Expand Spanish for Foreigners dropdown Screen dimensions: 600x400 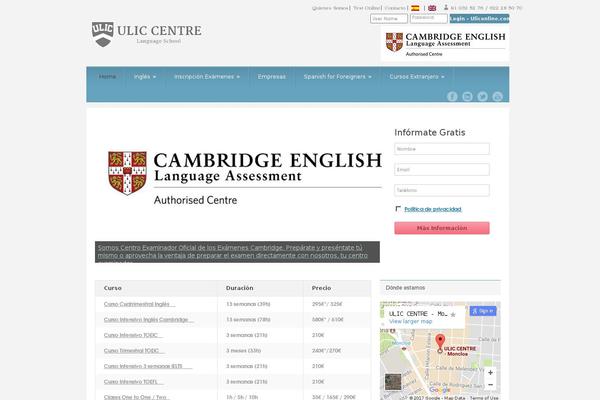[338, 77]
